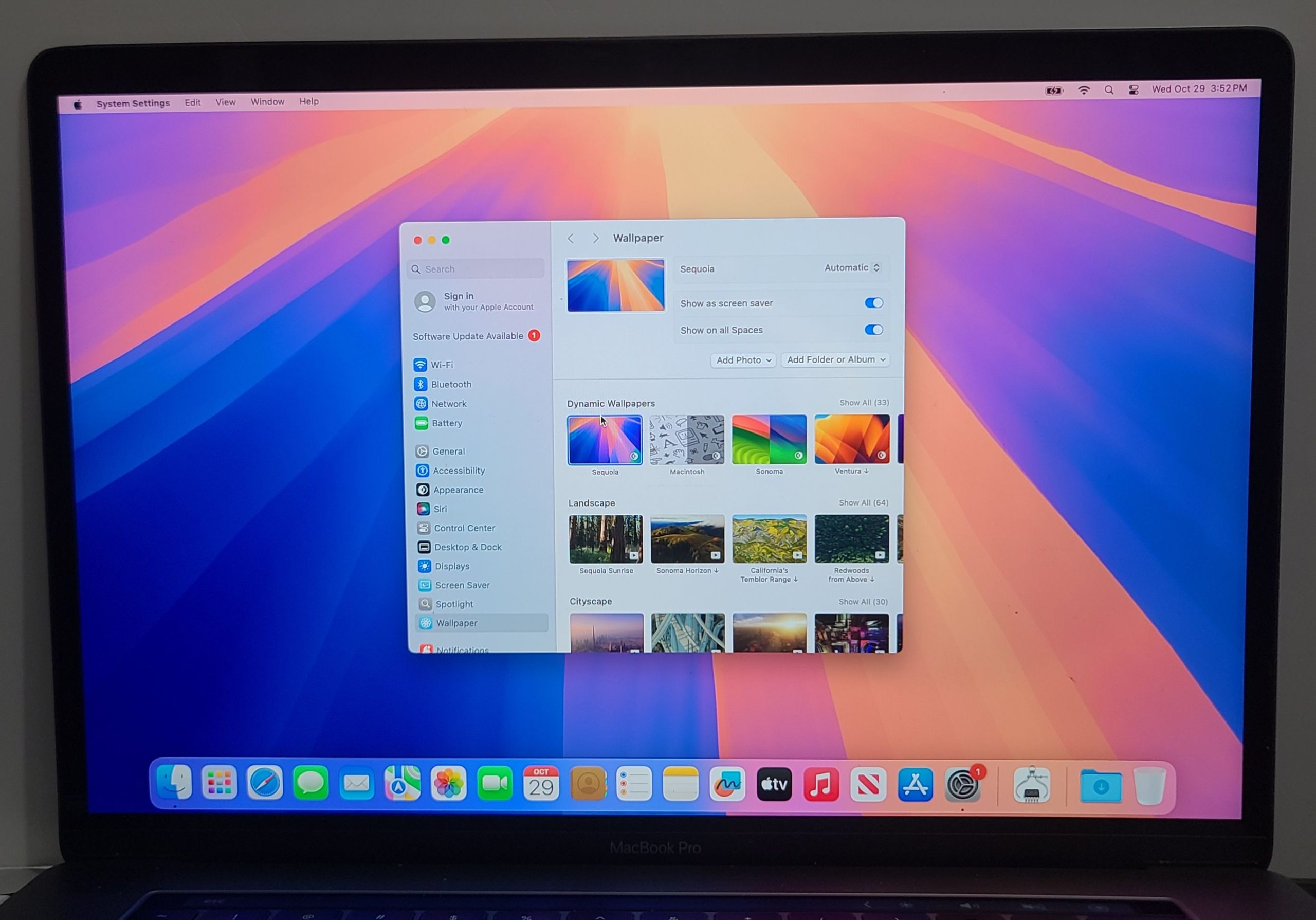
Task: Click the current wallpaper preview image
Action: [x=615, y=285]
